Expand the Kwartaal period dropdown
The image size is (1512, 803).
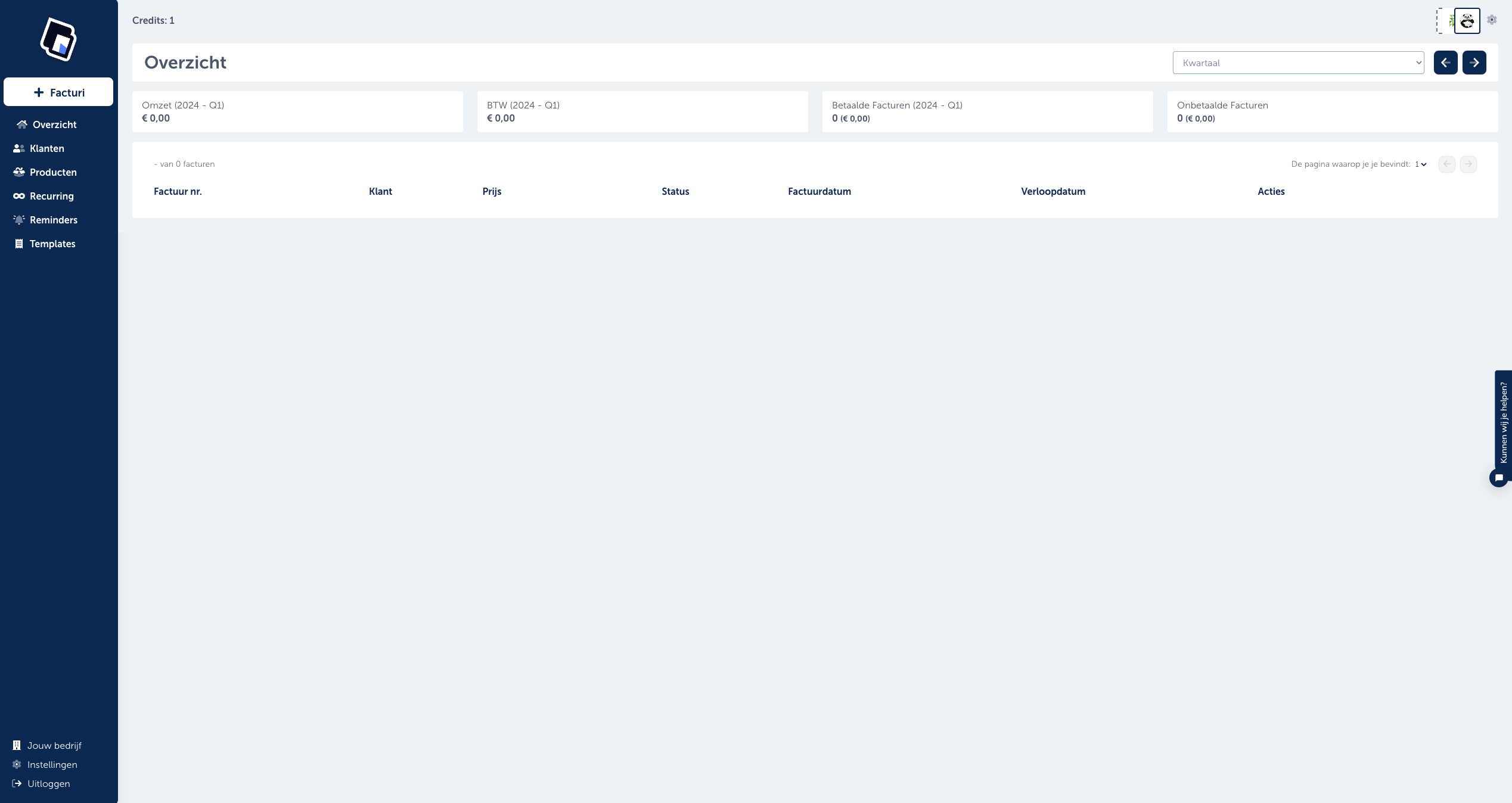1298,63
